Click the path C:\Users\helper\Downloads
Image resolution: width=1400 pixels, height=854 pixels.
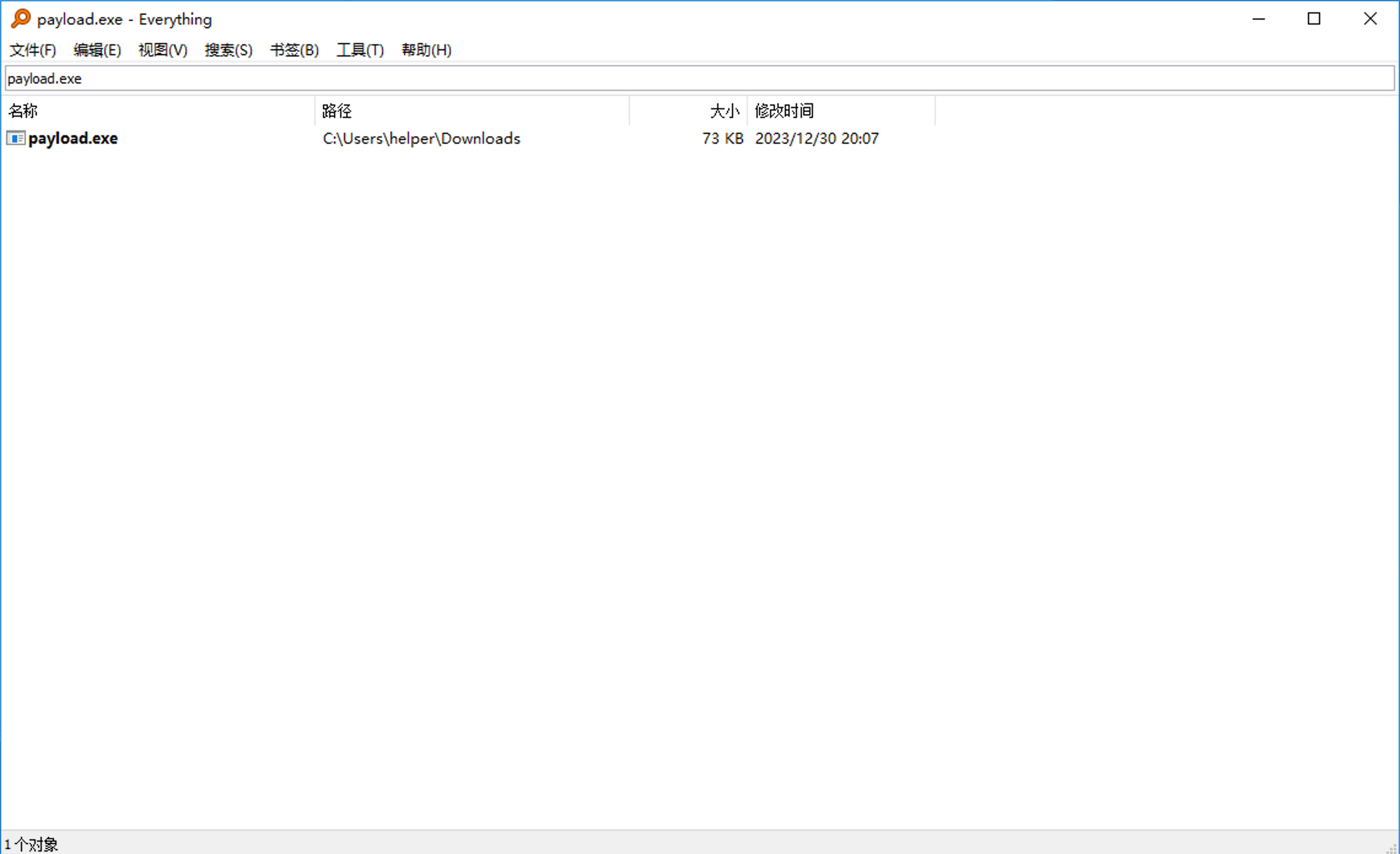421,138
